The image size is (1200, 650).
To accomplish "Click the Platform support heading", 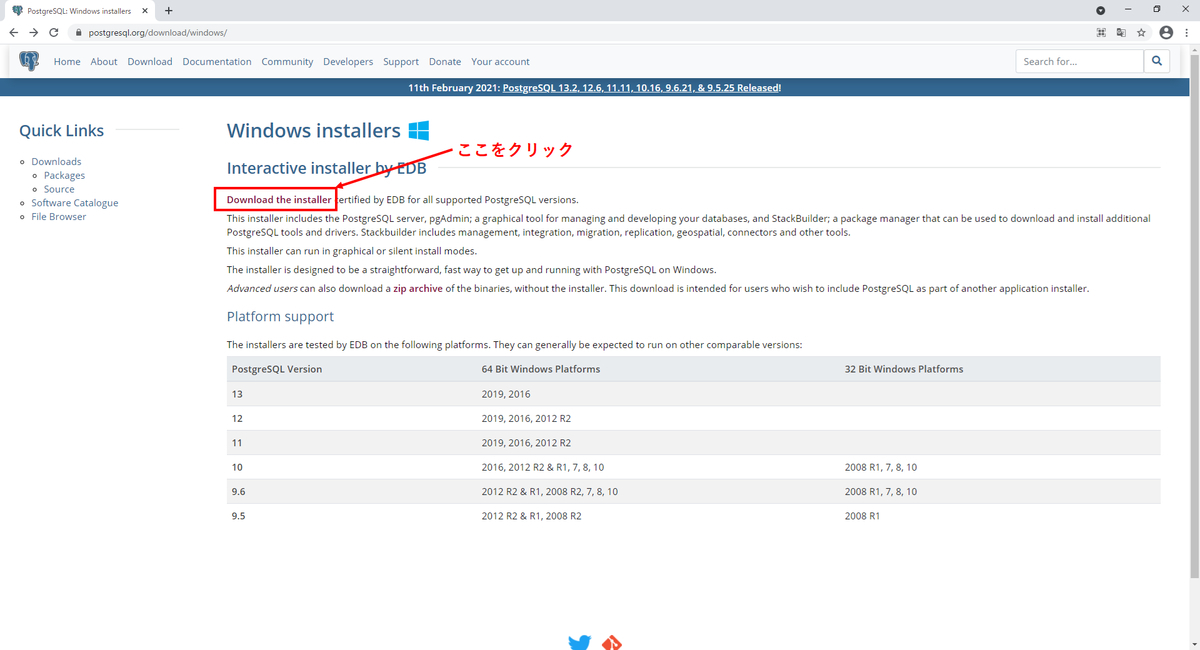I will click(280, 316).
